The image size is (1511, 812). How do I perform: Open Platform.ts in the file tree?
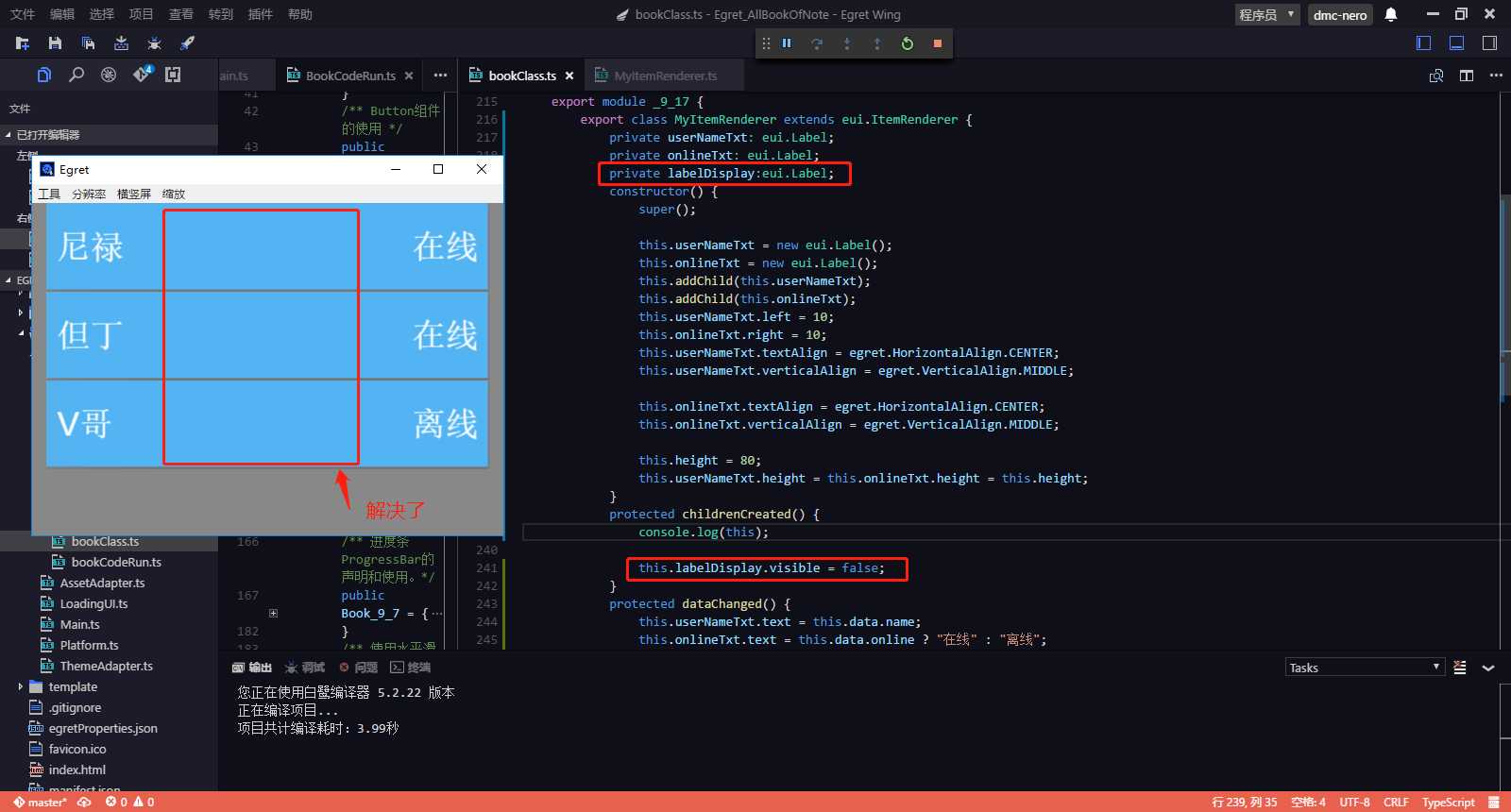(89, 645)
